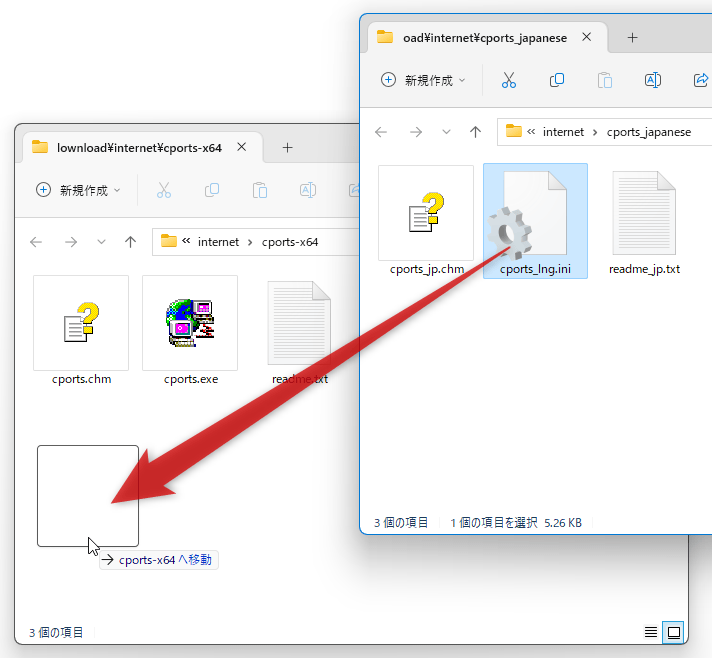Open 新規作成 menu in cports-x64 window
Viewport: 712px width, 658px height.
point(78,190)
